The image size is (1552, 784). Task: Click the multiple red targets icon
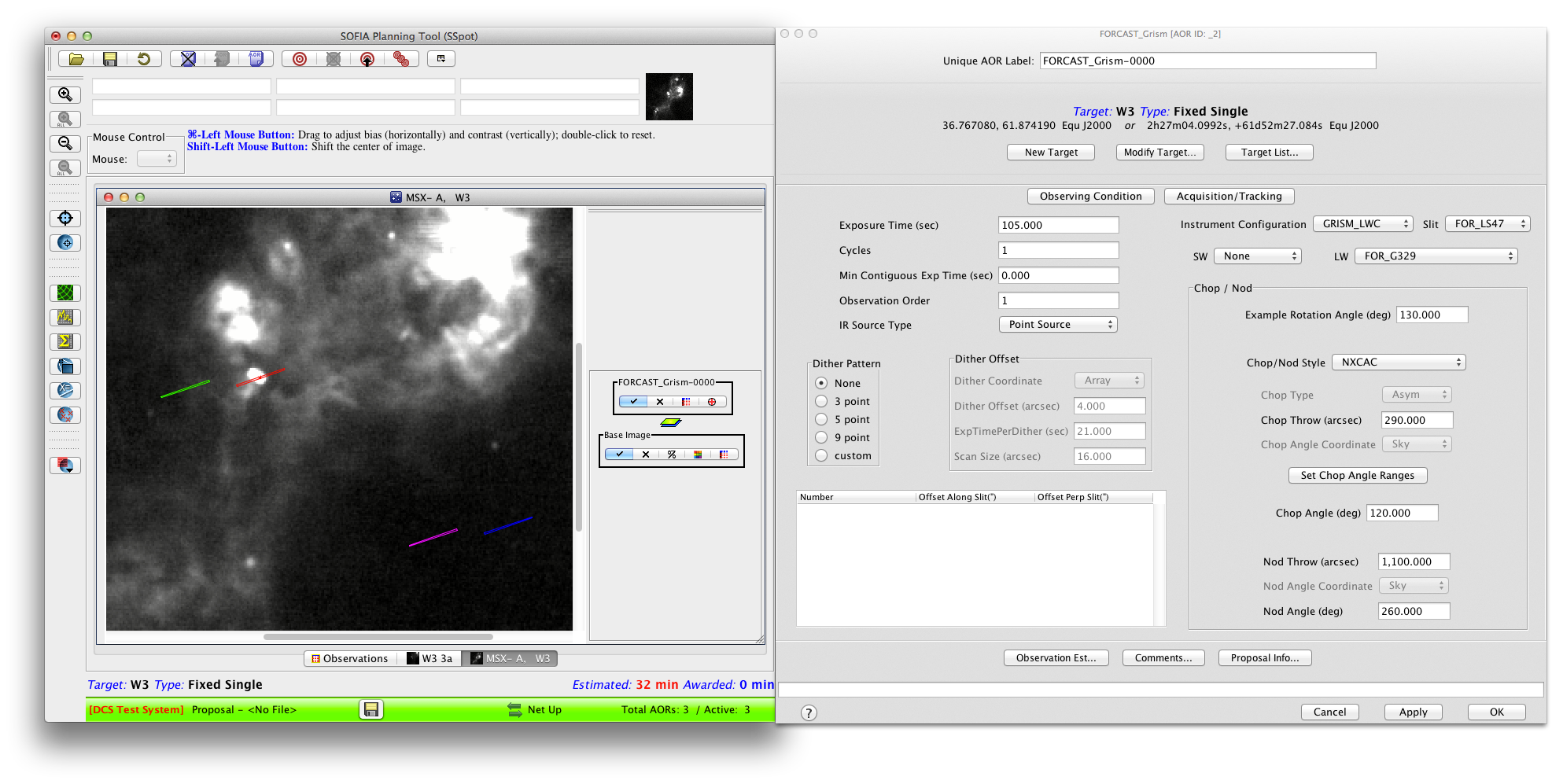pyautogui.click(x=401, y=59)
